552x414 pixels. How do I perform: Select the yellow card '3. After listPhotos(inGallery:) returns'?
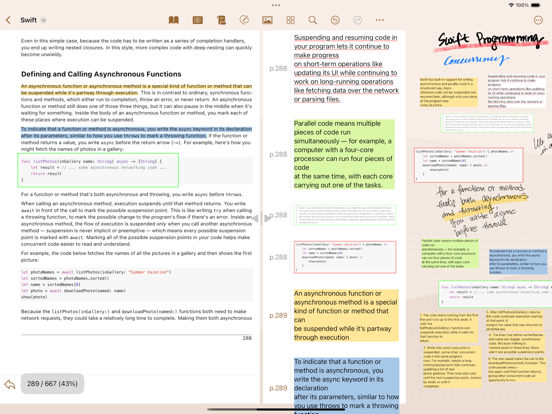click(514, 320)
